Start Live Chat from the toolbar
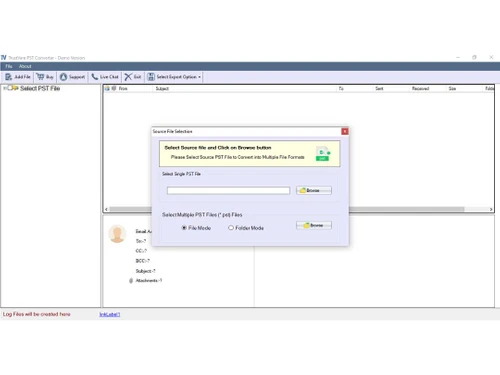Image resolution: width=500 pixels, height=375 pixels. click(105, 77)
